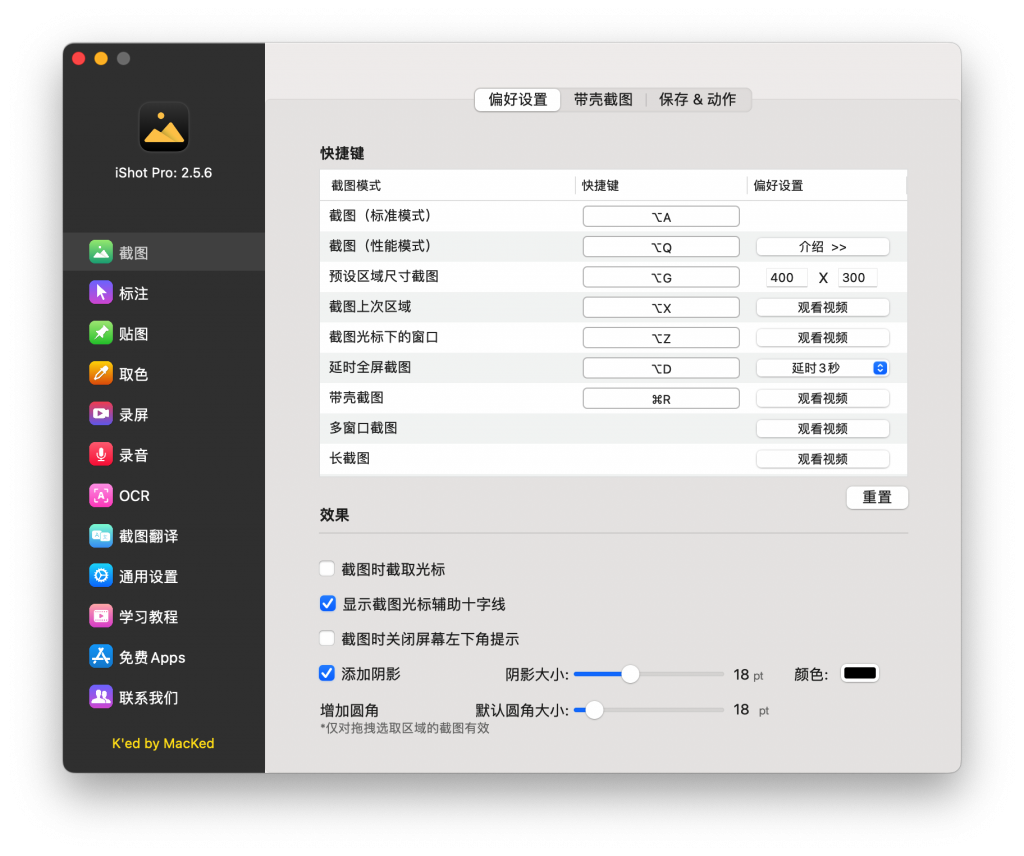Open the 截图 sidebar icon
Viewport: 1024px width, 856px height.
point(101,252)
